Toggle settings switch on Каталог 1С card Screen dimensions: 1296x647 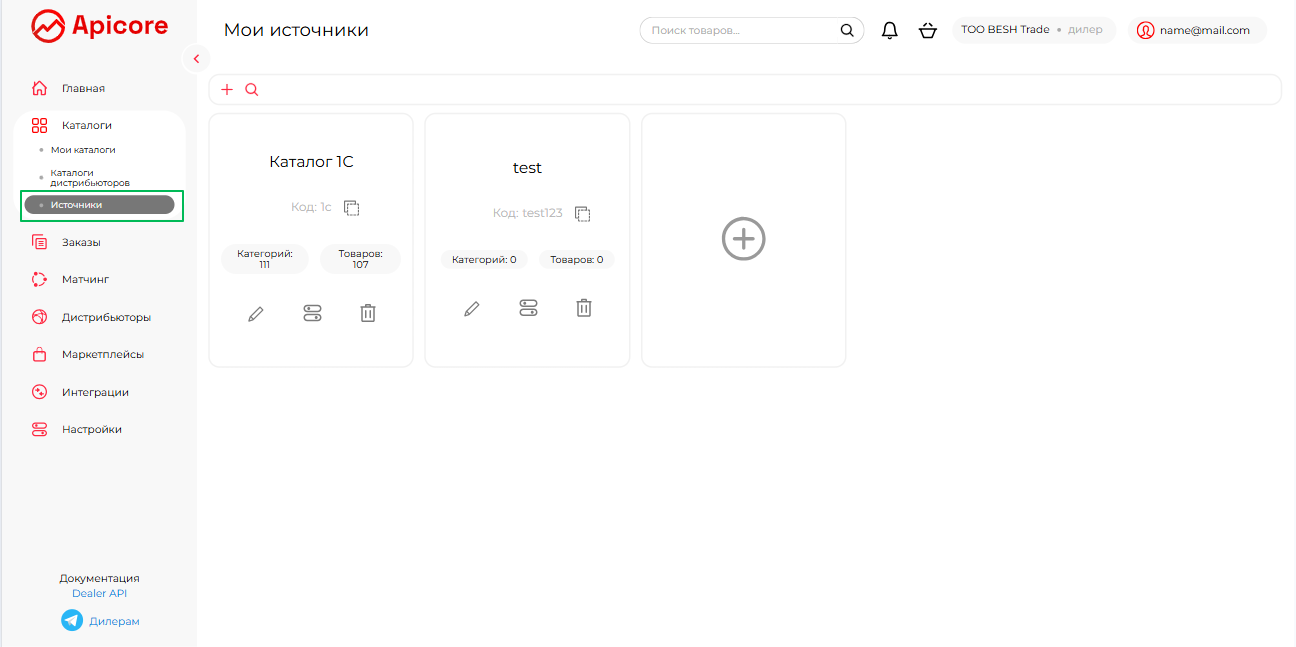pos(312,314)
